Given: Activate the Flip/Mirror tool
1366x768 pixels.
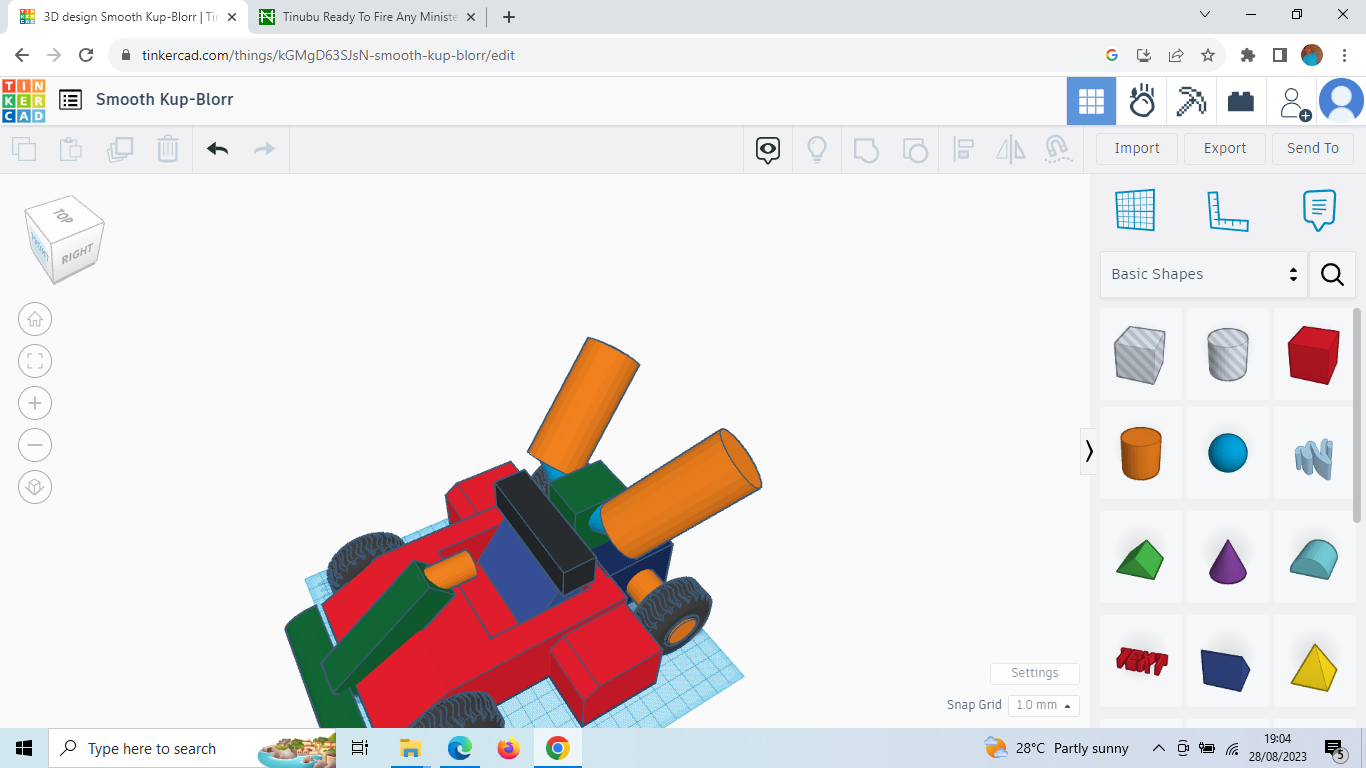Looking at the screenshot, I should click(x=1010, y=148).
